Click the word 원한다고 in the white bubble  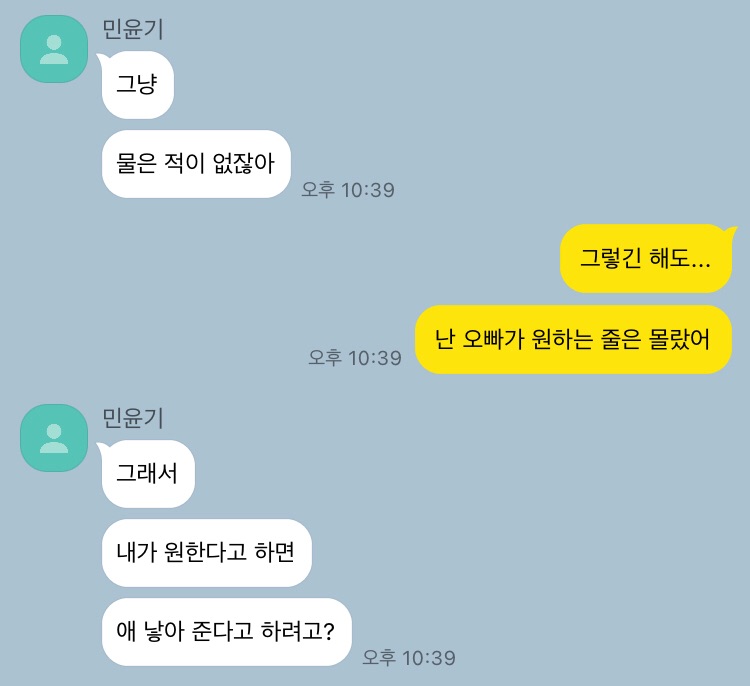tap(206, 553)
